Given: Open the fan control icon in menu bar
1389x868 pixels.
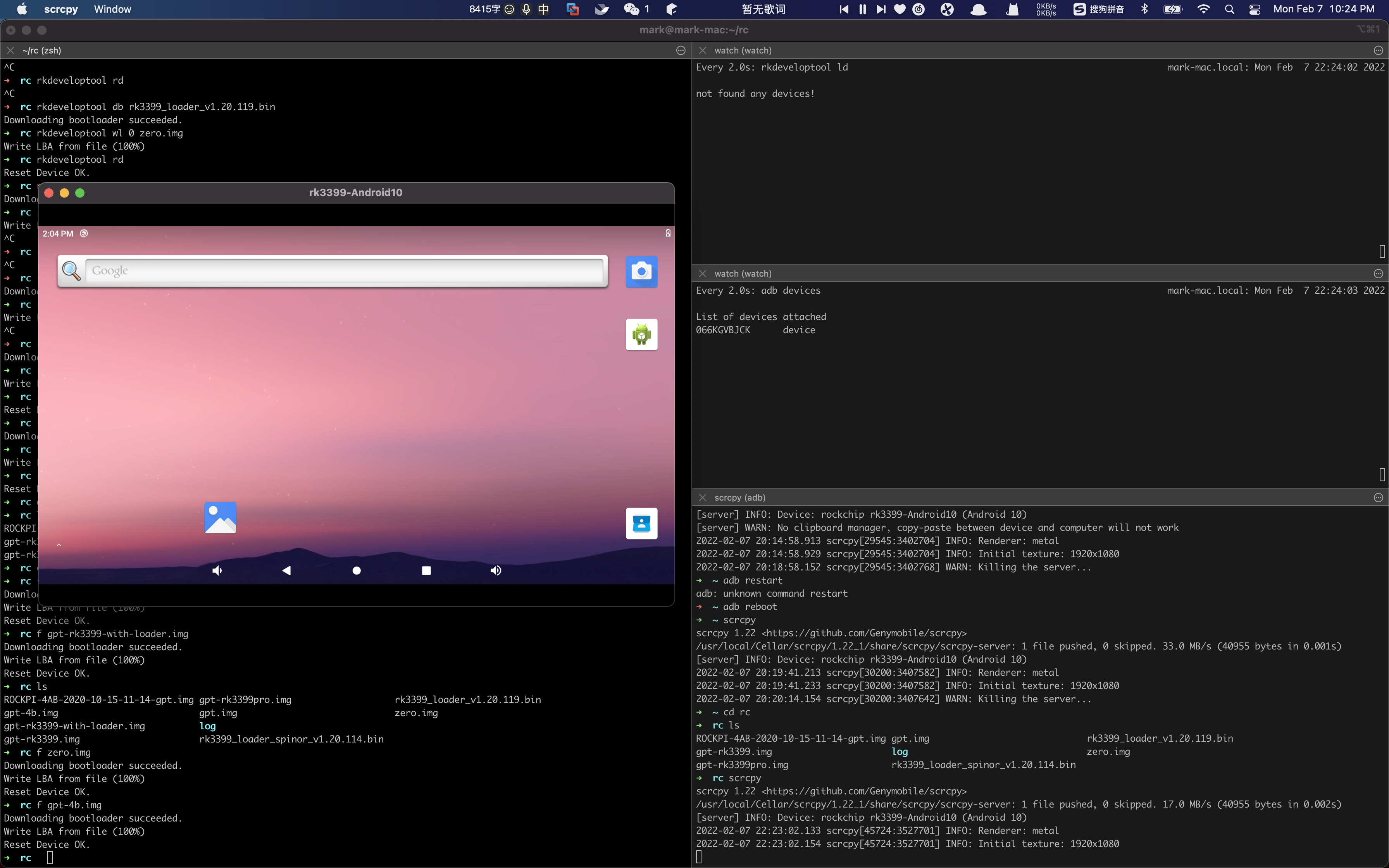Looking at the screenshot, I should click(x=947, y=9).
